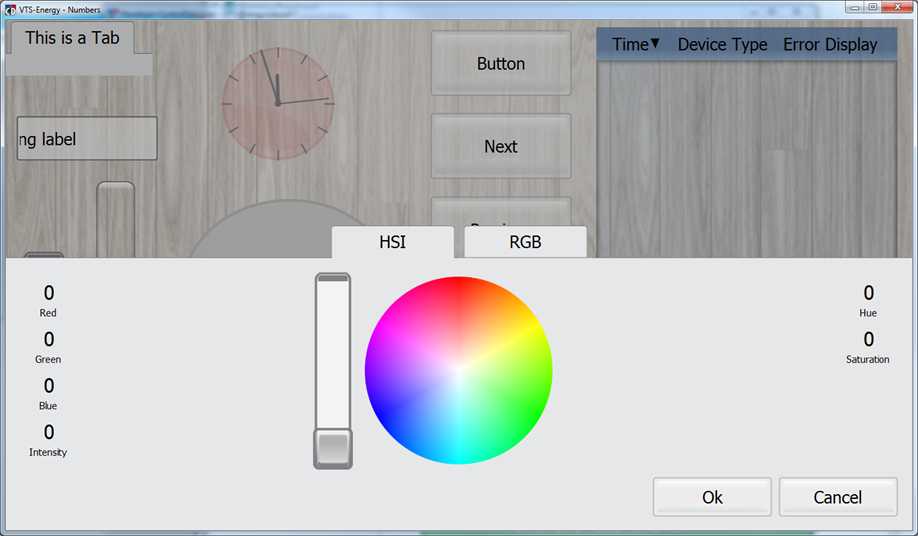The image size is (918, 536).
Task: Select the 'This is a Tab' tab
Action: (72, 38)
